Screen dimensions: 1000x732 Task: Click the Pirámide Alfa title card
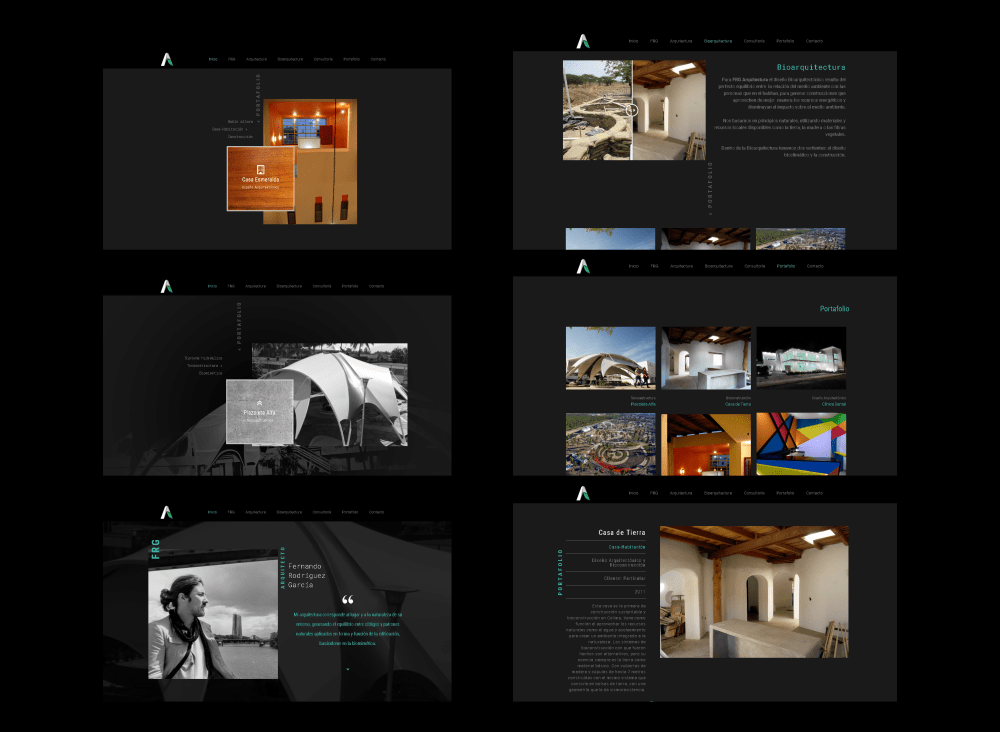click(x=260, y=411)
